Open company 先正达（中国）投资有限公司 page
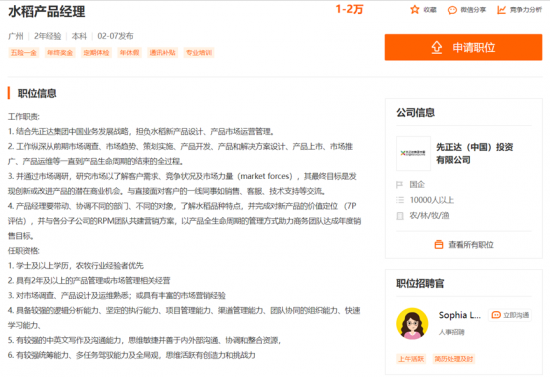This screenshot has width=550, height=377. coord(474,153)
